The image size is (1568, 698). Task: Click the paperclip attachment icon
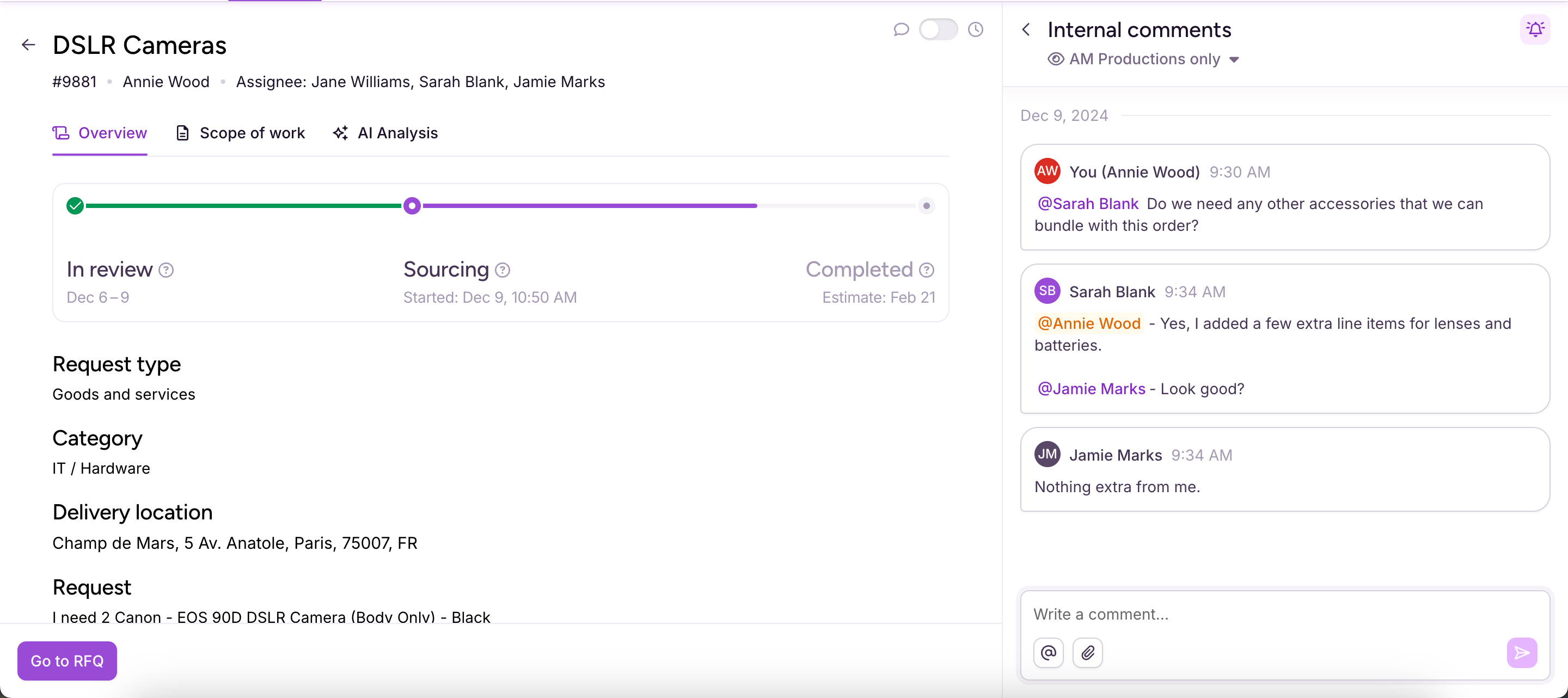click(x=1087, y=653)
